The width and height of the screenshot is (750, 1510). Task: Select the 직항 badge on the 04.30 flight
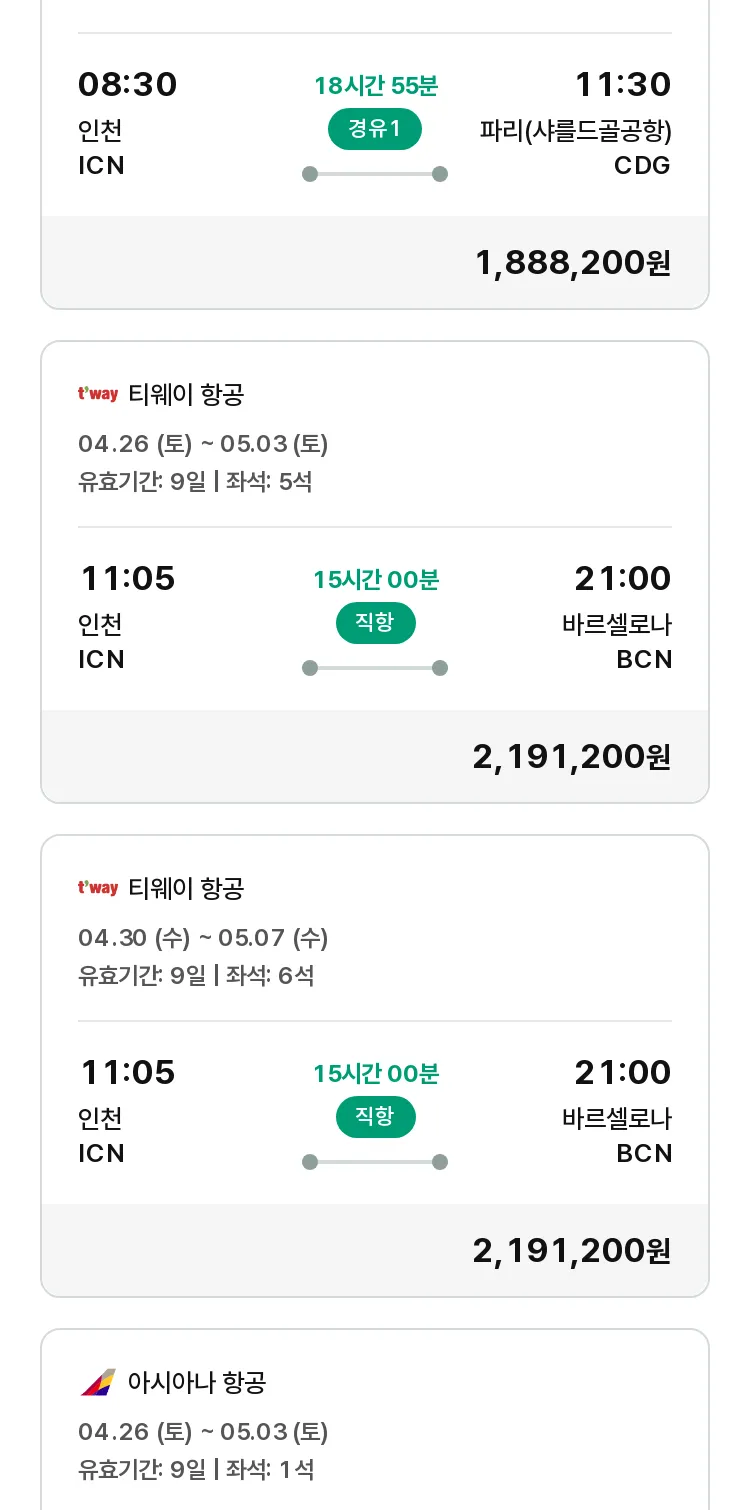375,1117
